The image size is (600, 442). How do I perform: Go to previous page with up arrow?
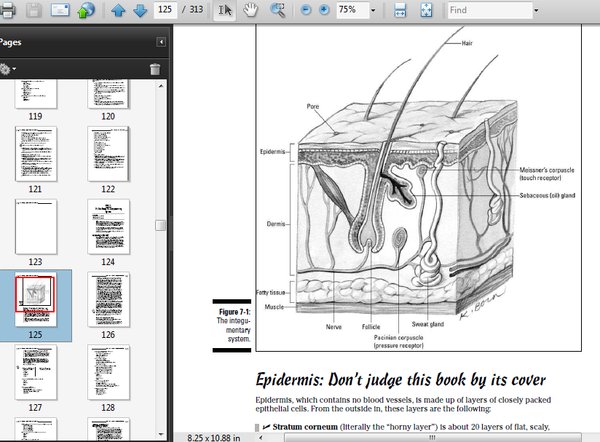tap(118, 10)
